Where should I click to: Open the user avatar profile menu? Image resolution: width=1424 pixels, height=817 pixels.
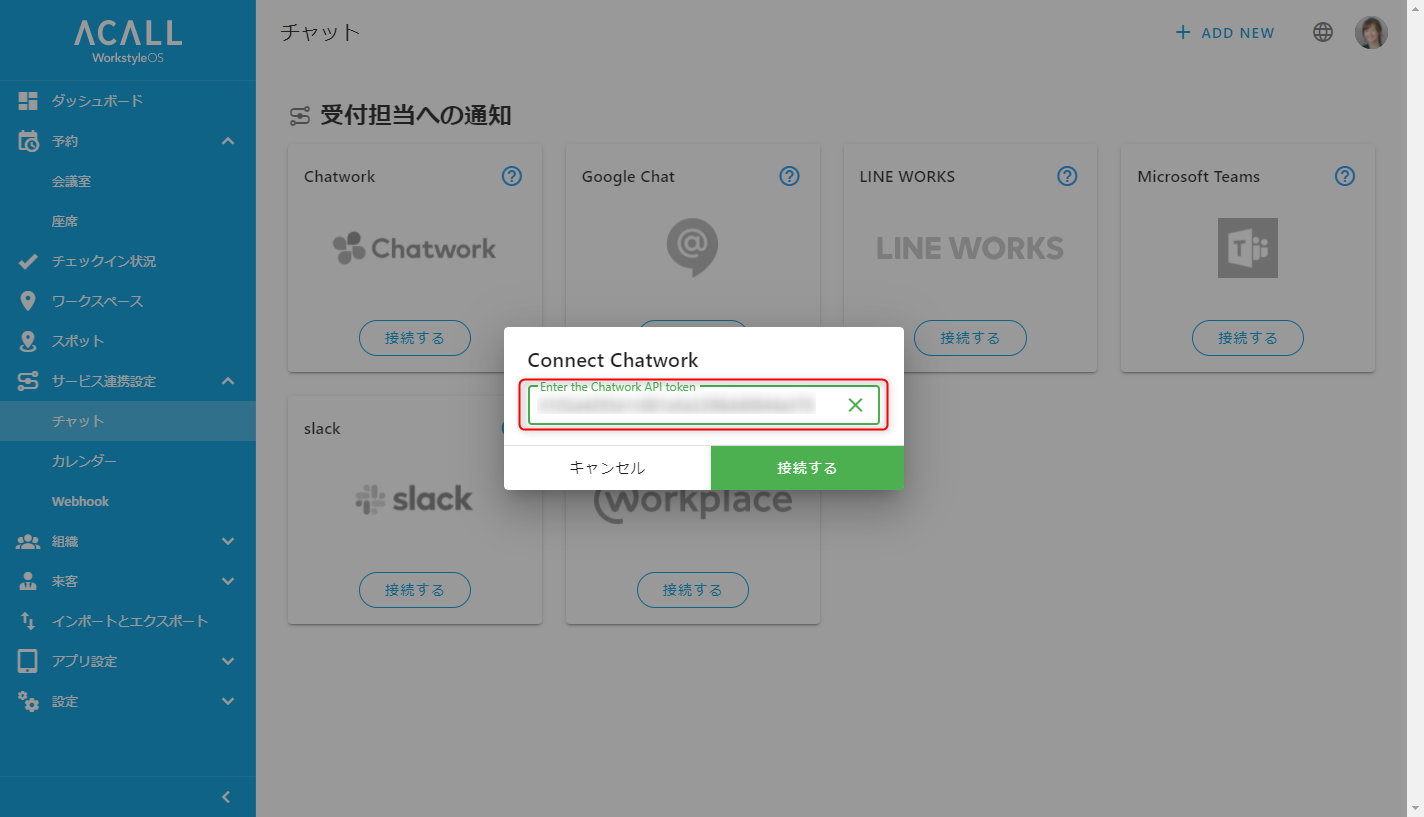pyautogui.click(x=1371, y=32)
